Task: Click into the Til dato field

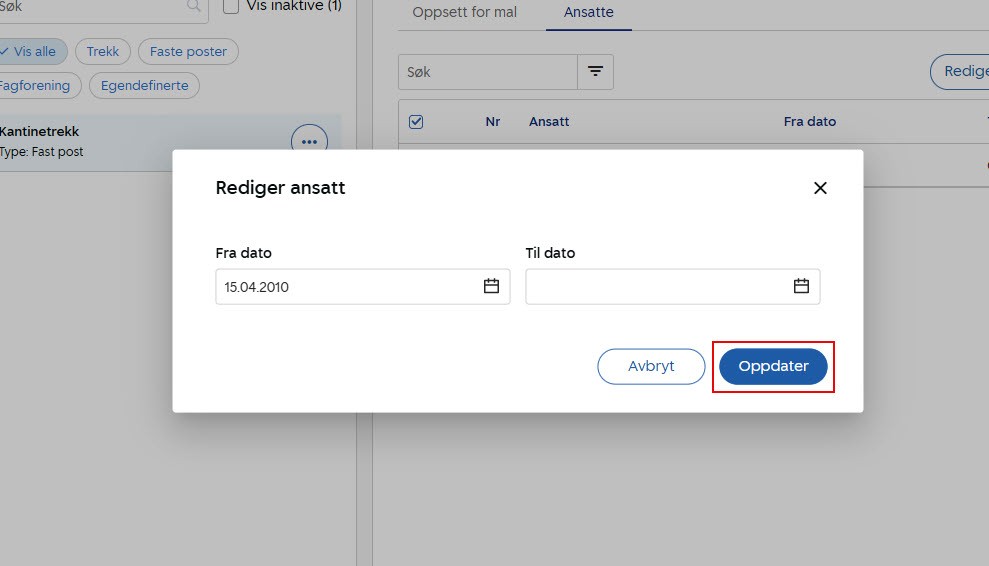Action: [x=655, y=287]
